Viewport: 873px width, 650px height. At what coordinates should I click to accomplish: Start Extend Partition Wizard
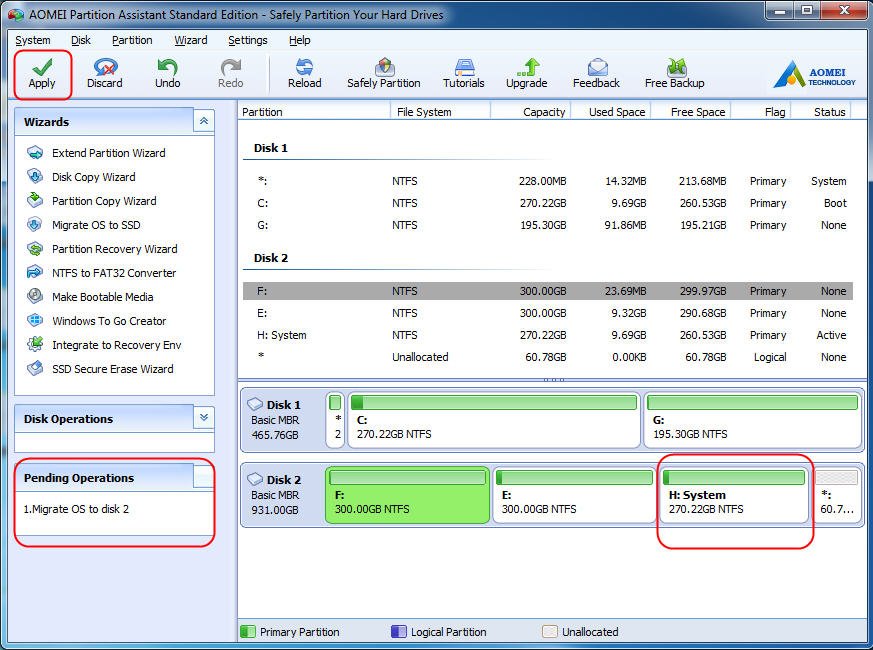[109, 153]
